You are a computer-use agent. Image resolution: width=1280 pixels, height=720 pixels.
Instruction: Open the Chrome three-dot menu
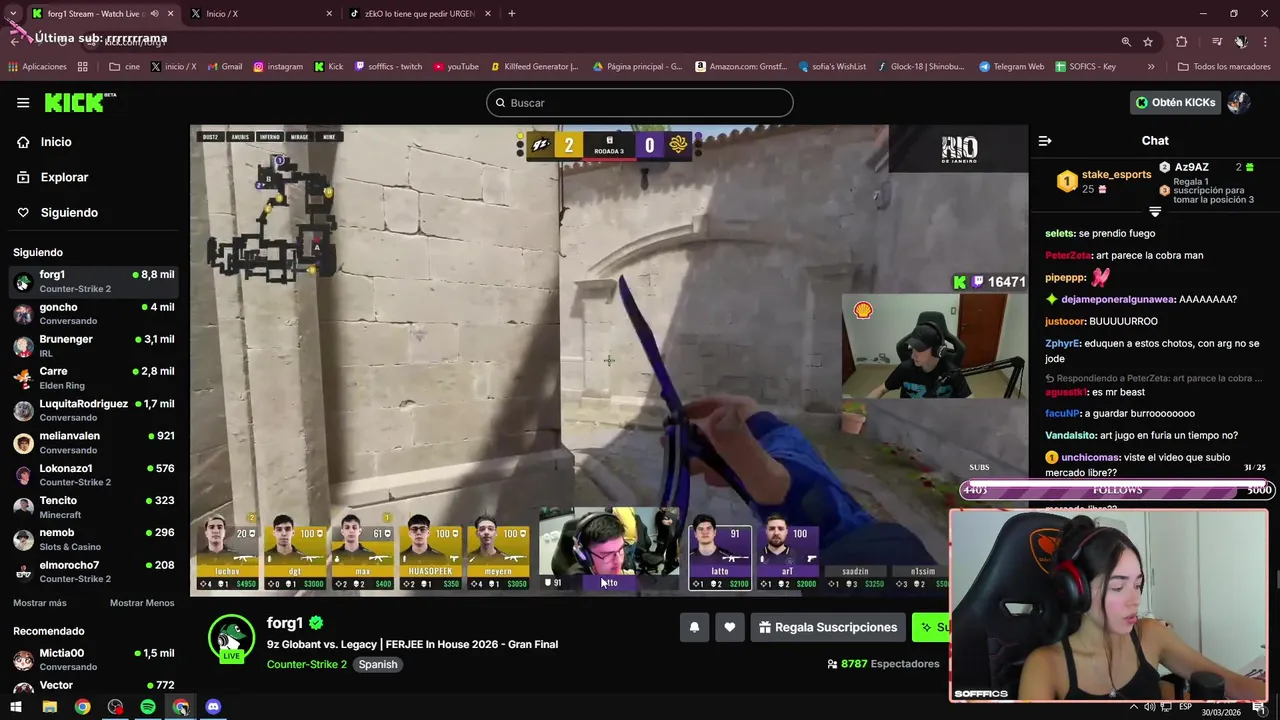click(1266, 42)
